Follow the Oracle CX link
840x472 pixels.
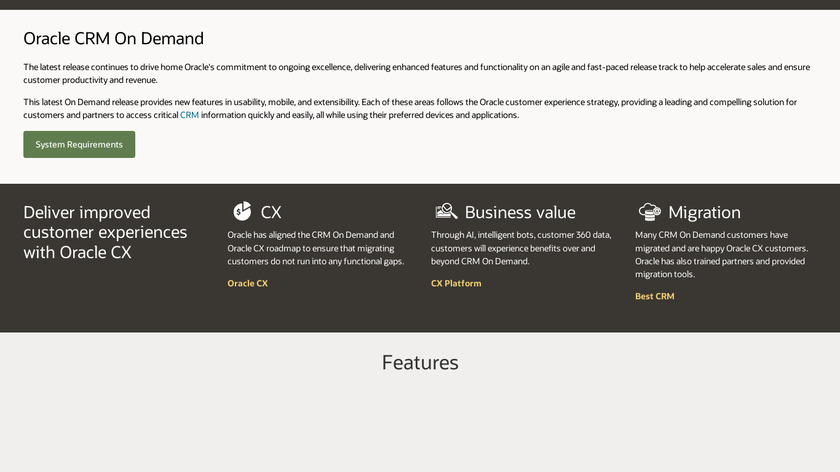click(x=247, y=283)
